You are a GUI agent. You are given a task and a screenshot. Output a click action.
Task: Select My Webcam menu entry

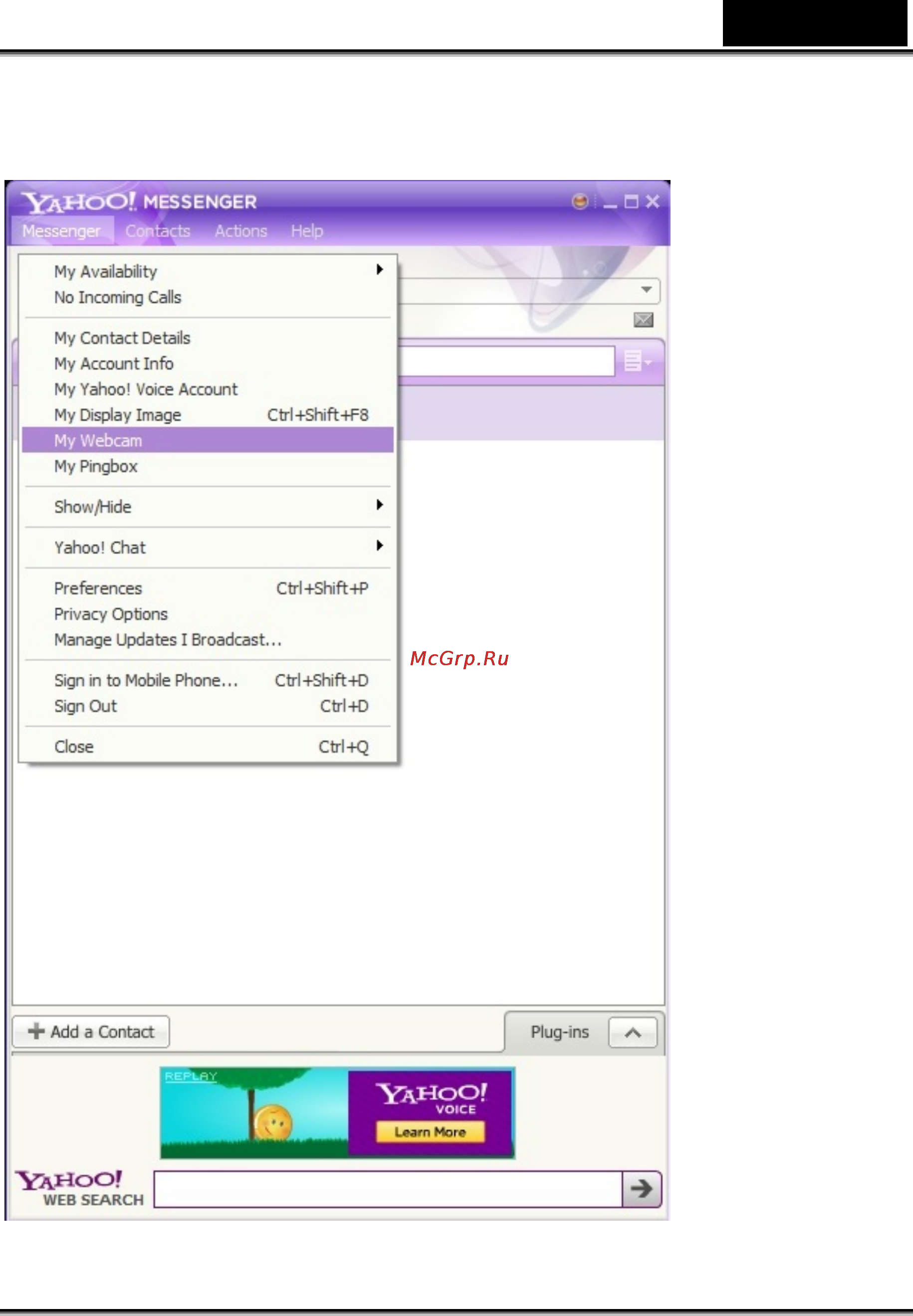208,440
